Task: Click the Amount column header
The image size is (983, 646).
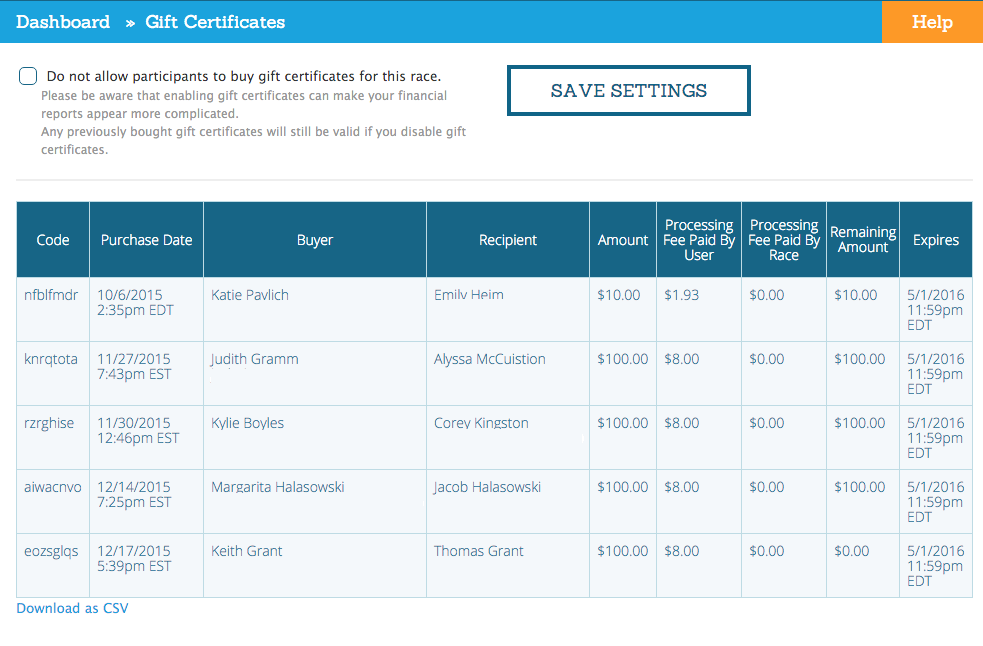Action: click(622, 239)
